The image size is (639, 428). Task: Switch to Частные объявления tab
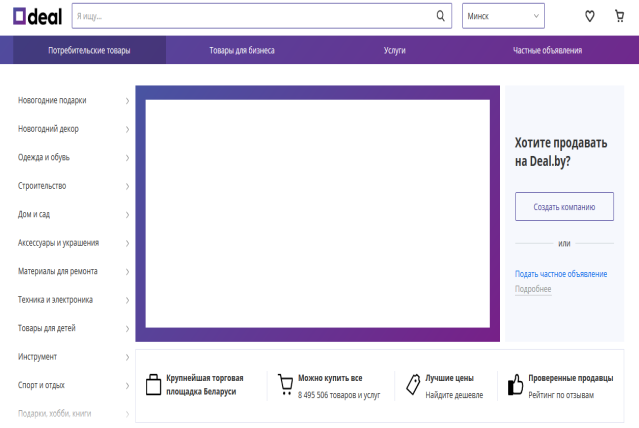coord(547,50)
